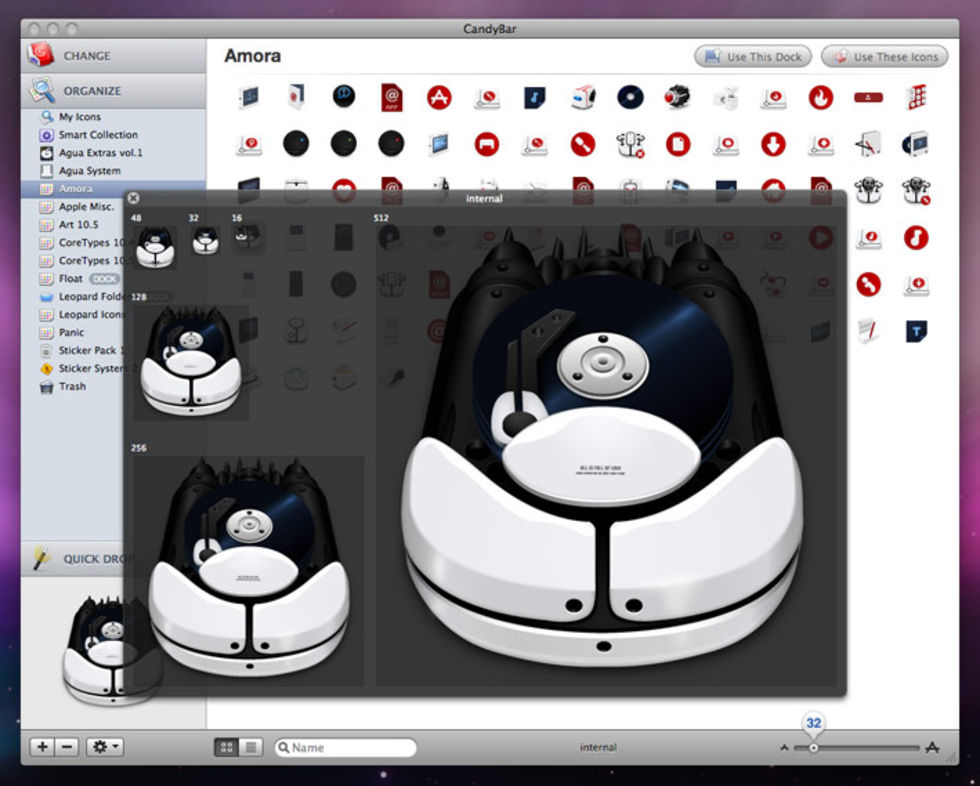Open the ORGANIZE section
Viewport: 980px width, 786px height.
(92, 91)
